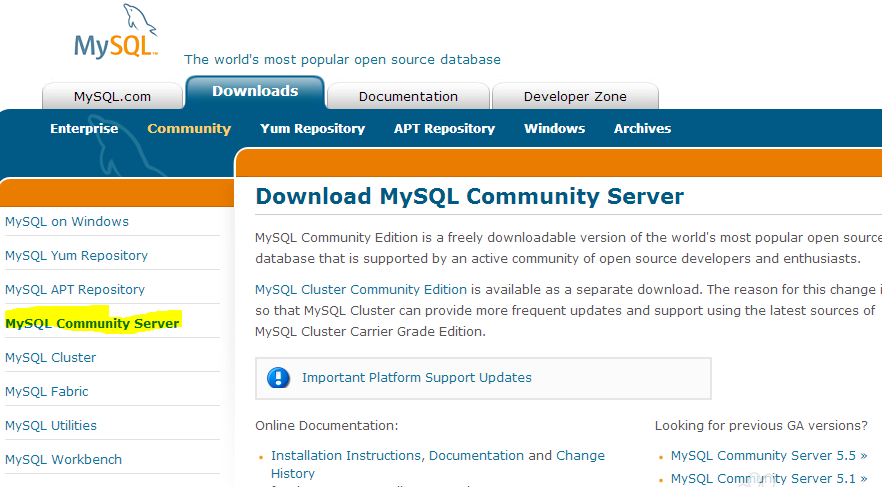882x487 pixels.
Task: Open MySQL Community Server 5.5 link
Action: (x=768, y=456)
